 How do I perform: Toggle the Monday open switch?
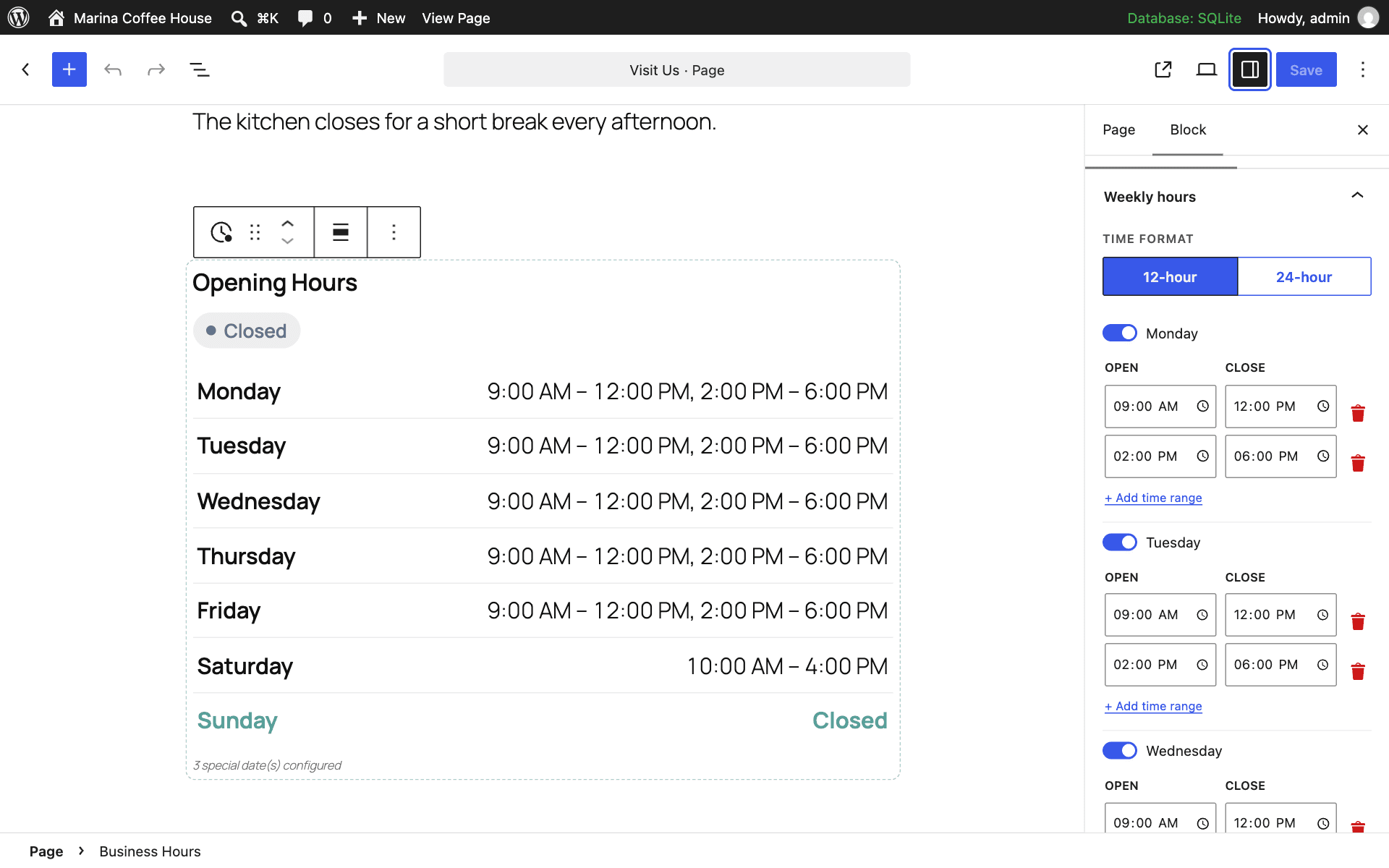coord(1120,333)
